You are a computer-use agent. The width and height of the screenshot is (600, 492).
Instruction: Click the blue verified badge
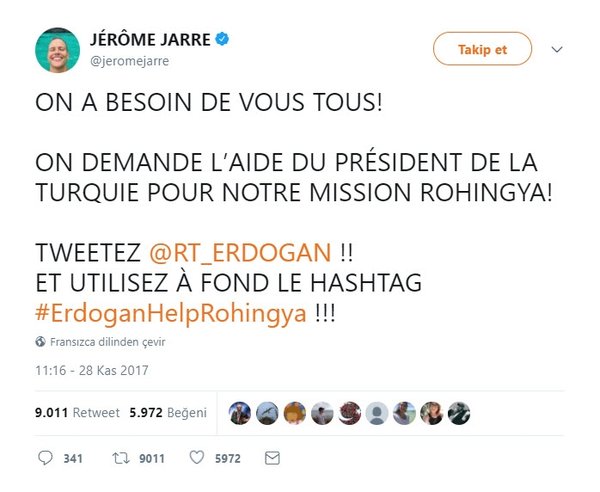click(223, 40)
